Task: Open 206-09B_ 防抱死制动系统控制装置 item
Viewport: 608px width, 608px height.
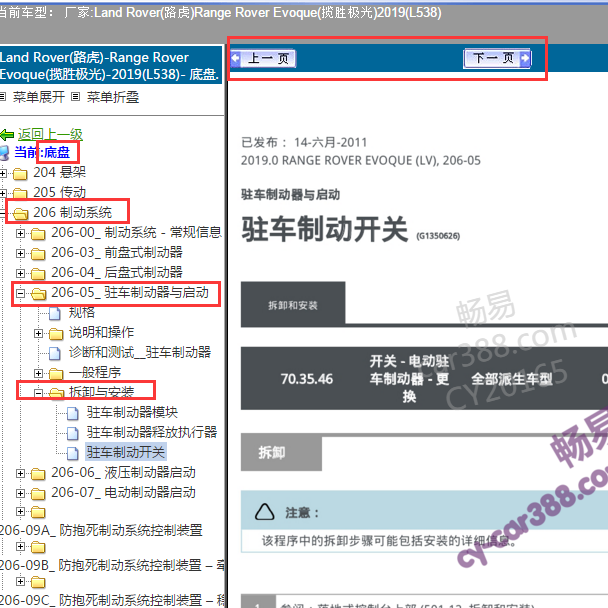Action: (112, 565)
